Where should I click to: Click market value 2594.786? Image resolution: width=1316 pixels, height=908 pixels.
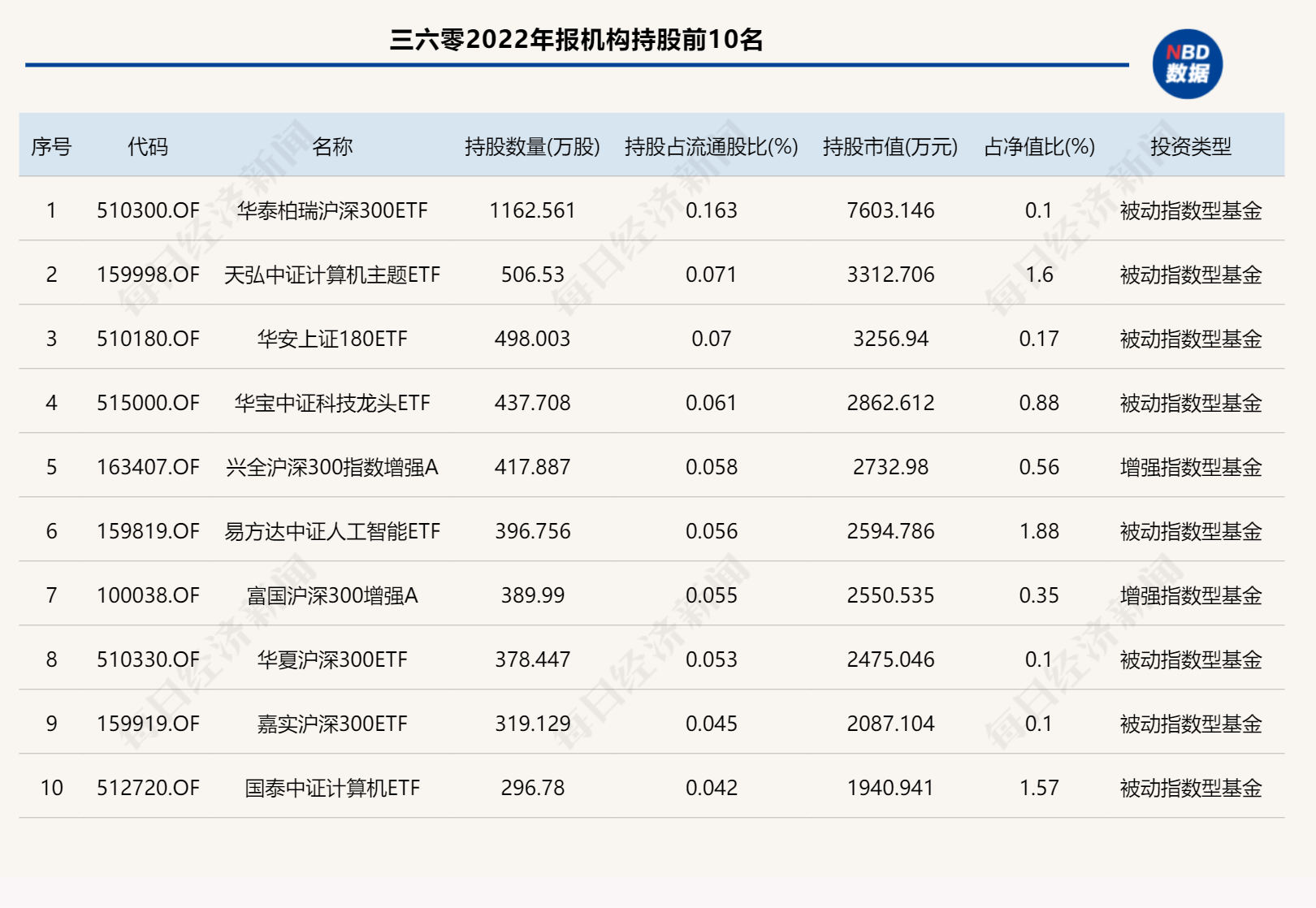pyautogui.click(x=890, y=532)
